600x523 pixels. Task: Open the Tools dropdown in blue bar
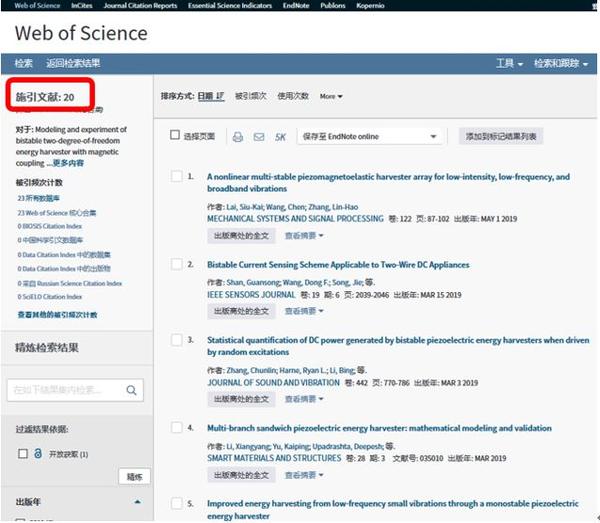(x=509, y=63)
